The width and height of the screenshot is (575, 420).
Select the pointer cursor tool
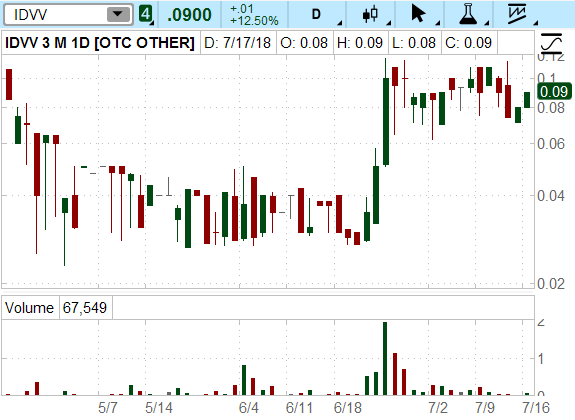[x=419, y=15]
